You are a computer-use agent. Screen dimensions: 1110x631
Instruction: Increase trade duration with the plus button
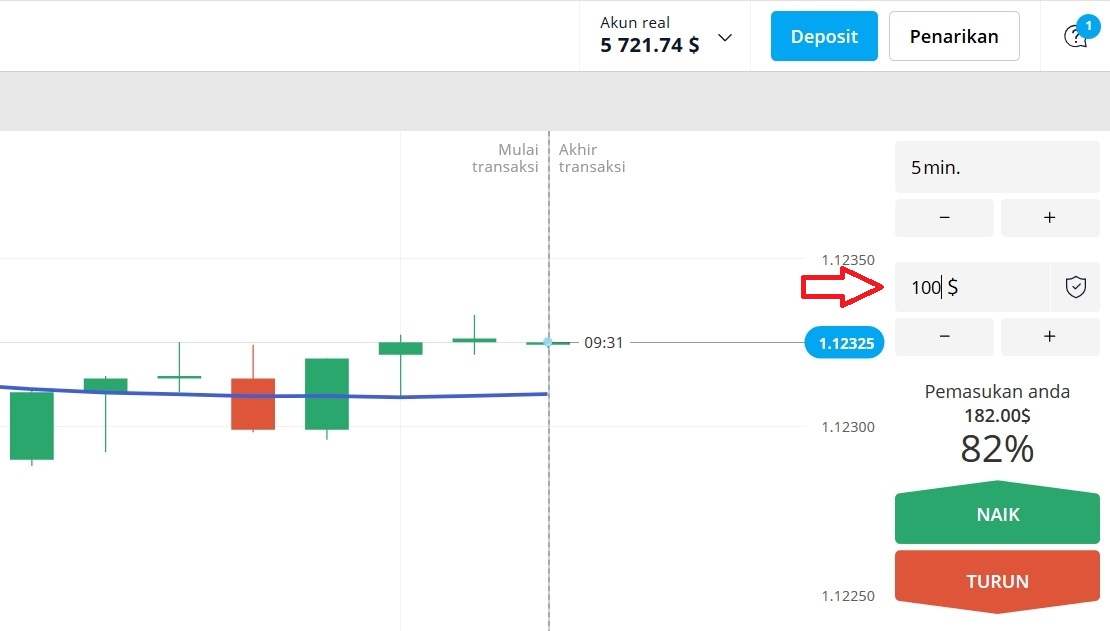pos(1050,217)
